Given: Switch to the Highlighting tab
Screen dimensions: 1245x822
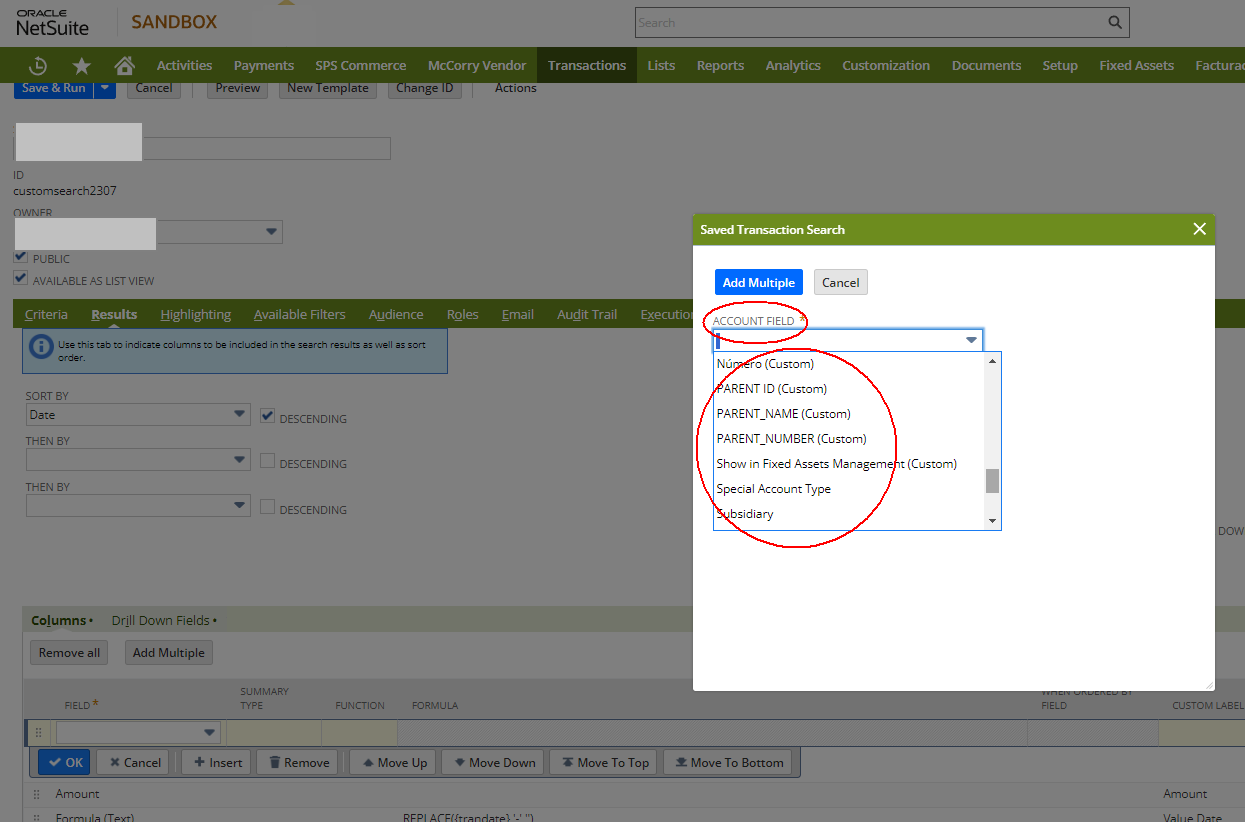Looking at the screenshot, I should [195, 314].
